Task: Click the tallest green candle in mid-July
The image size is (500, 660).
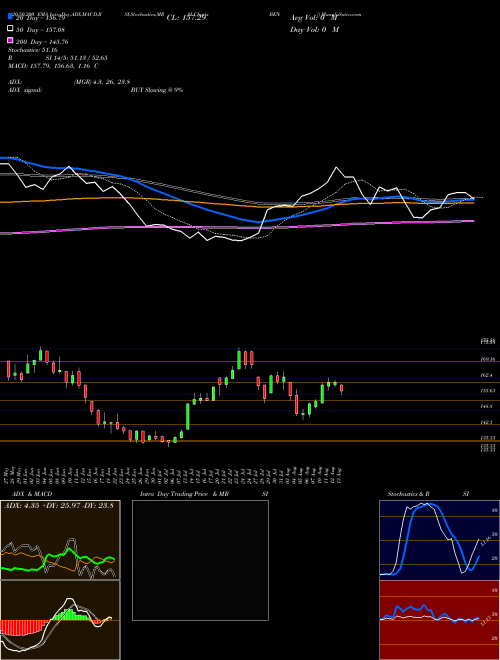Action: click(188, 416)
